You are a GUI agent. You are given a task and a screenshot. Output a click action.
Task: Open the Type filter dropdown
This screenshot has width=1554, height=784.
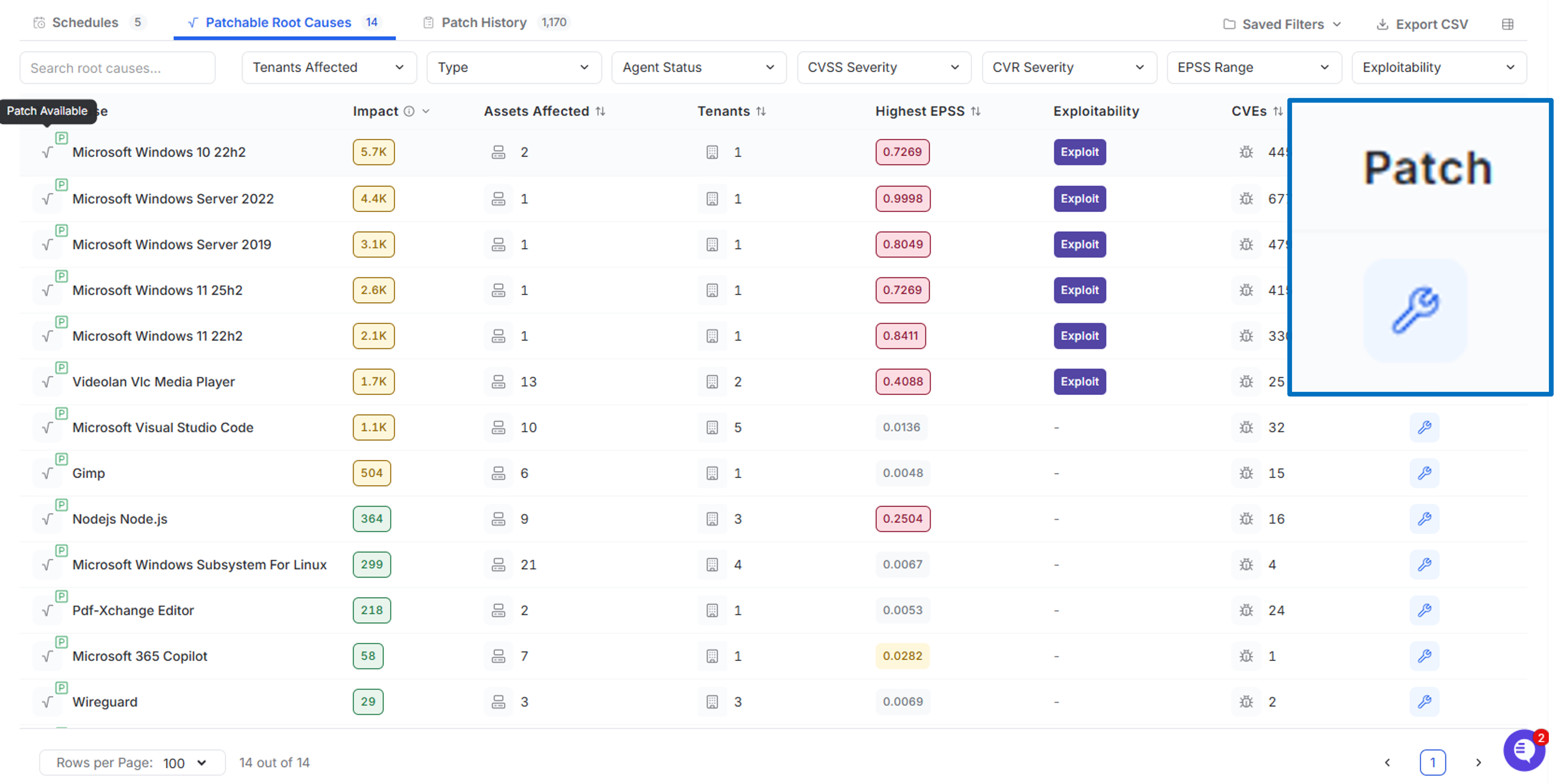514,68
